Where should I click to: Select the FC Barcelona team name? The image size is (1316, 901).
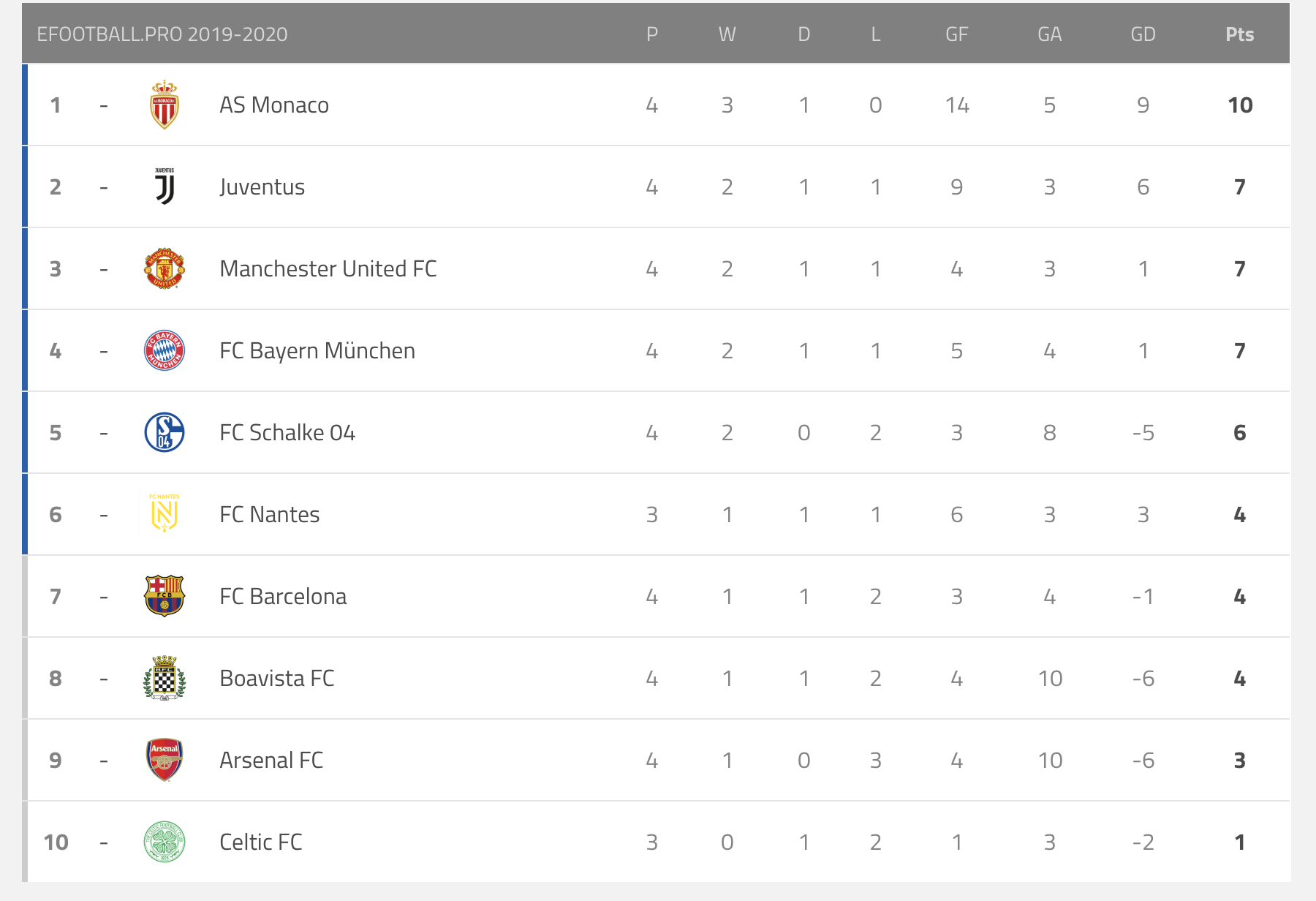point(283,597)
